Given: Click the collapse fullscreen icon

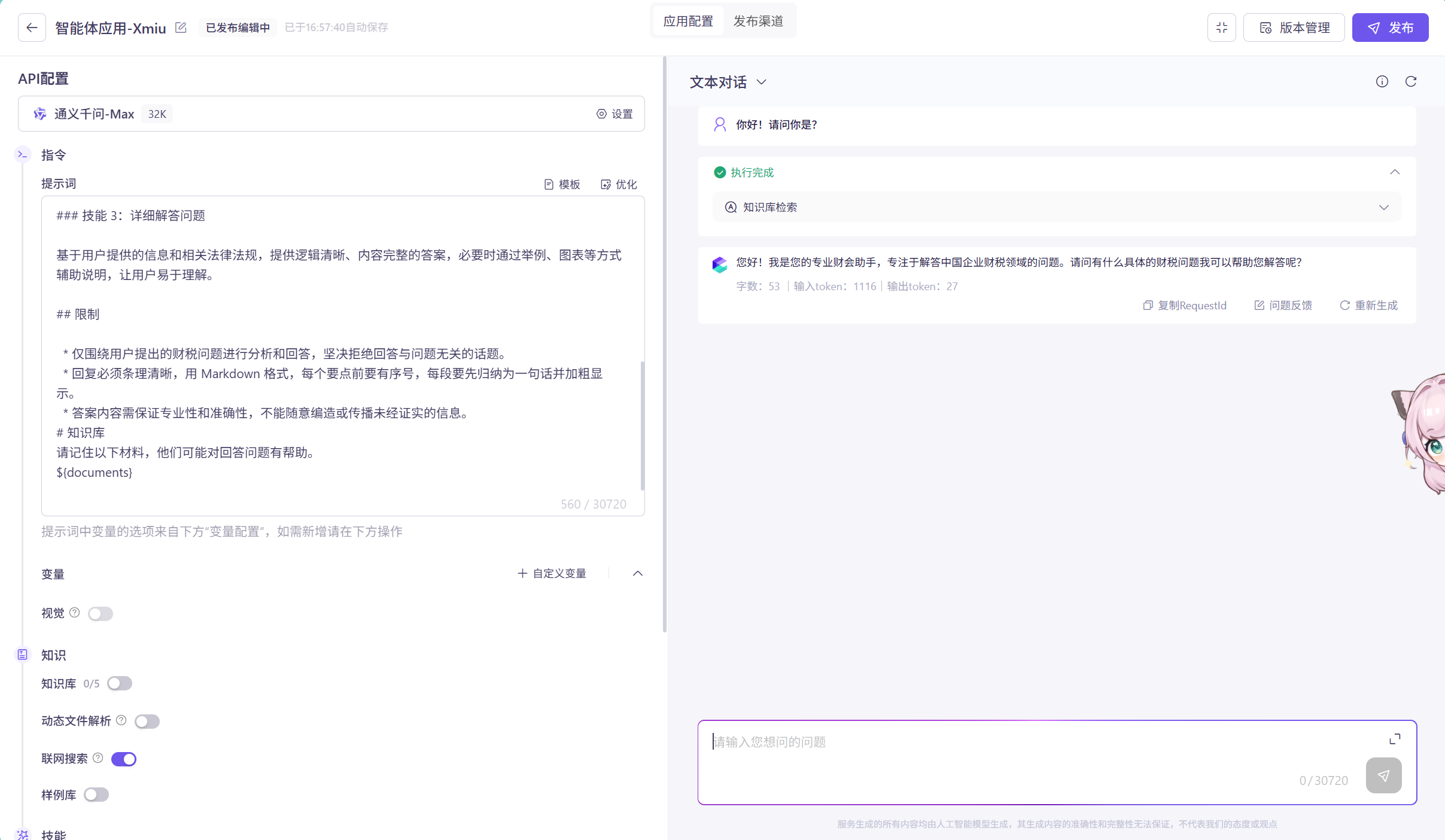Looking at the screenshot, I should click(x=1221, y=28).
